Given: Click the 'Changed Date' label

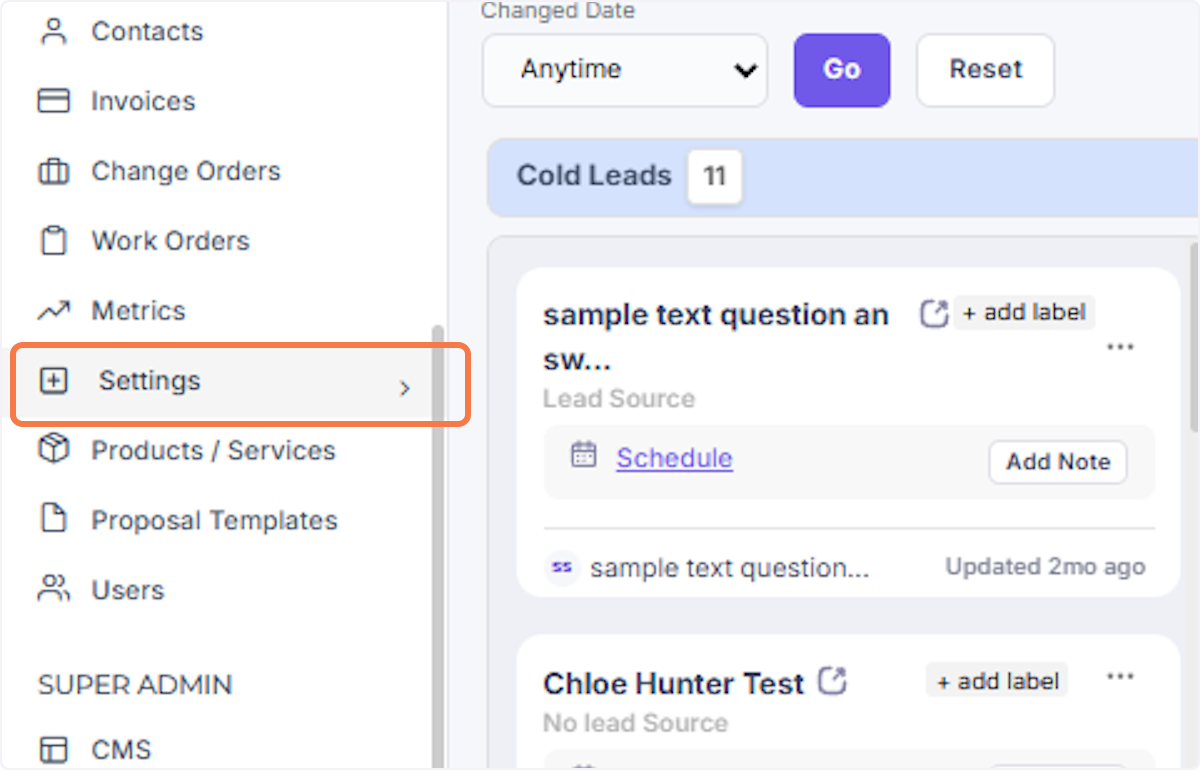Looking at the screenshot, I should tap(558, 11).
